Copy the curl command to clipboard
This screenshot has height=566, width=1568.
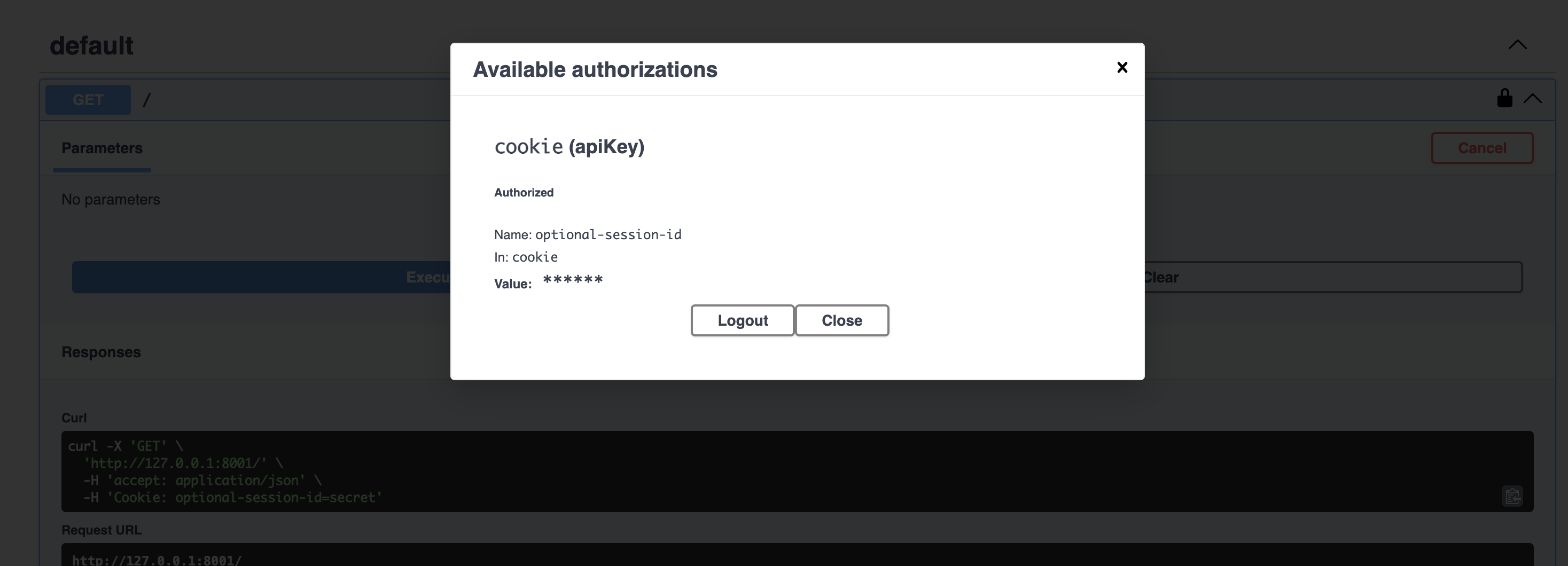pos(1512,496)
